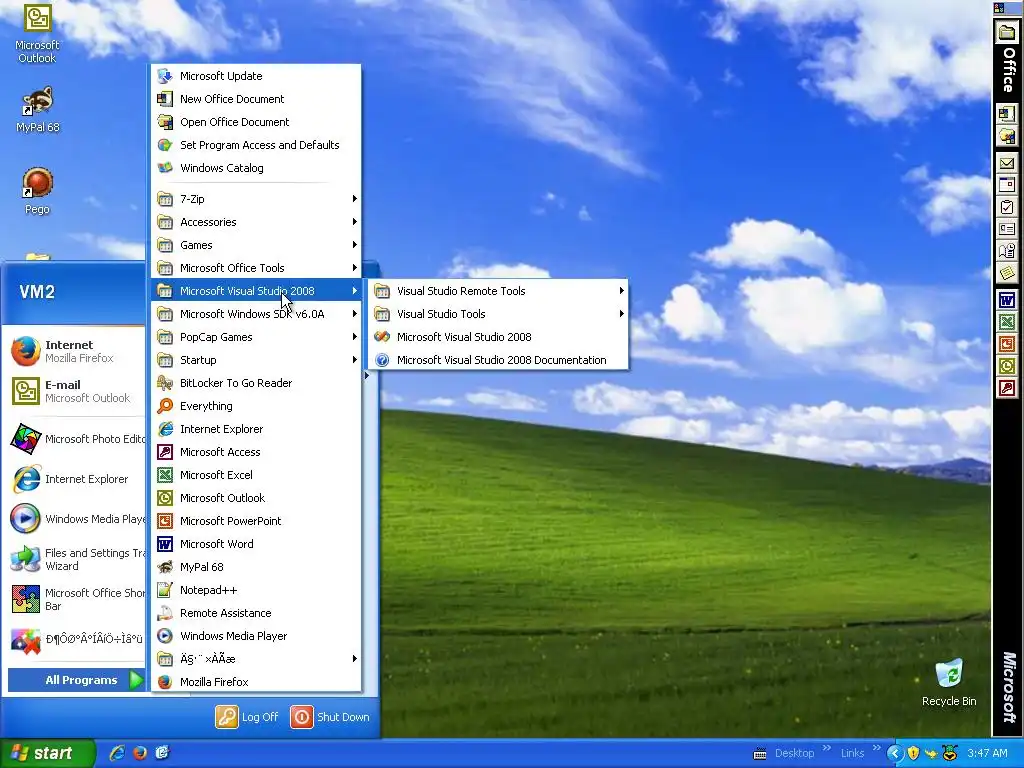The width and height of the screenshot is (1024, 768).
Task: Click the Log Off button
Action: (x=248, y=717)
